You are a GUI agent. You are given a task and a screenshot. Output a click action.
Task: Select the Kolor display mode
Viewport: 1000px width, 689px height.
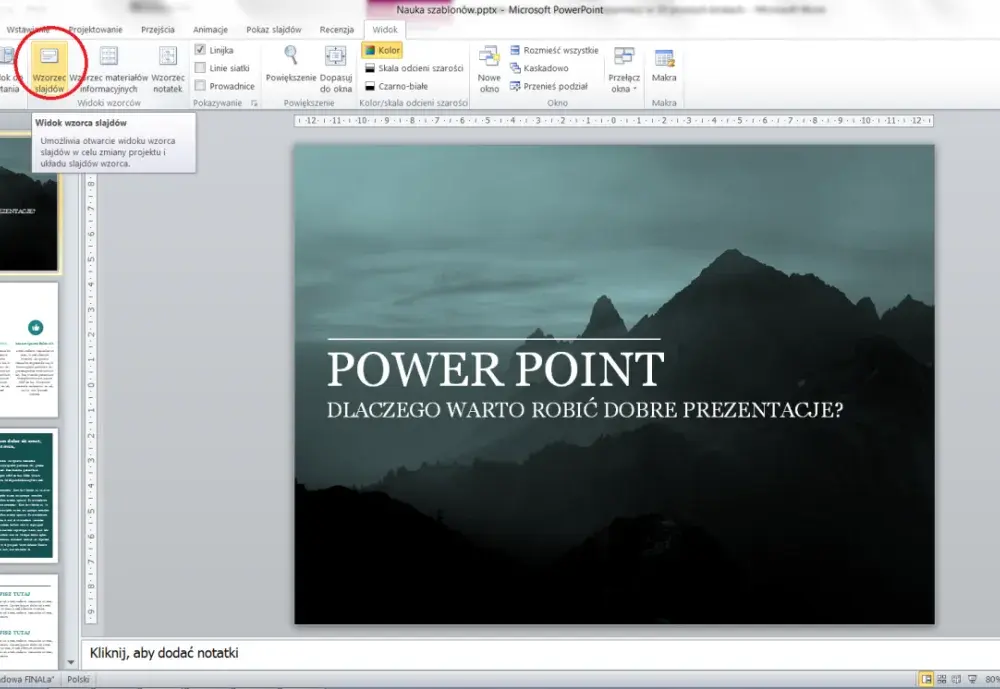point(382,50)
